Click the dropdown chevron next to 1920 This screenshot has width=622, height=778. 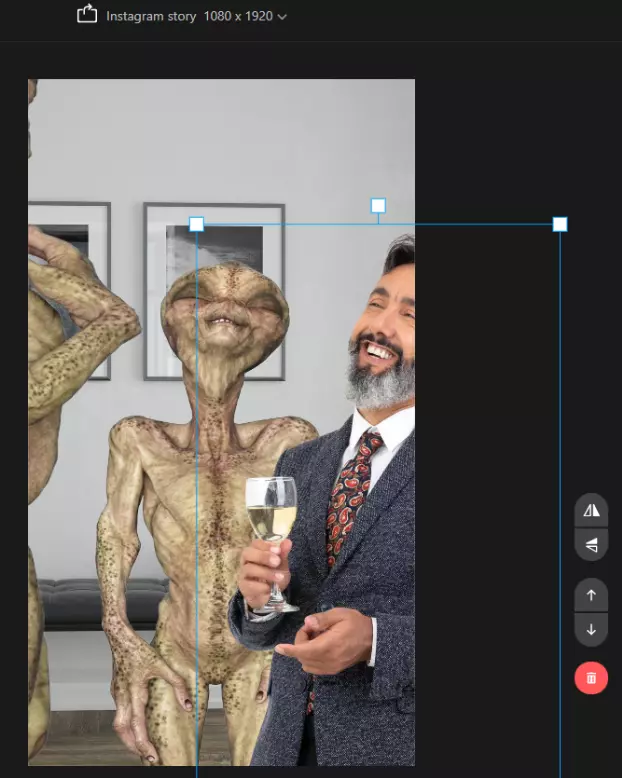282,17
